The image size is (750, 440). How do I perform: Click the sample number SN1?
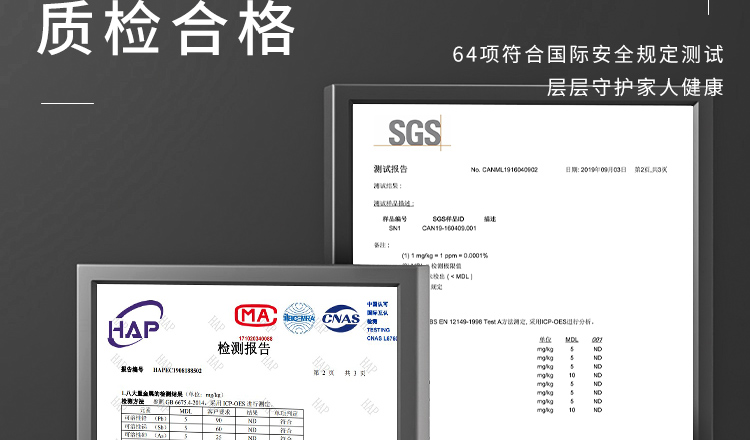coord(395,228)
